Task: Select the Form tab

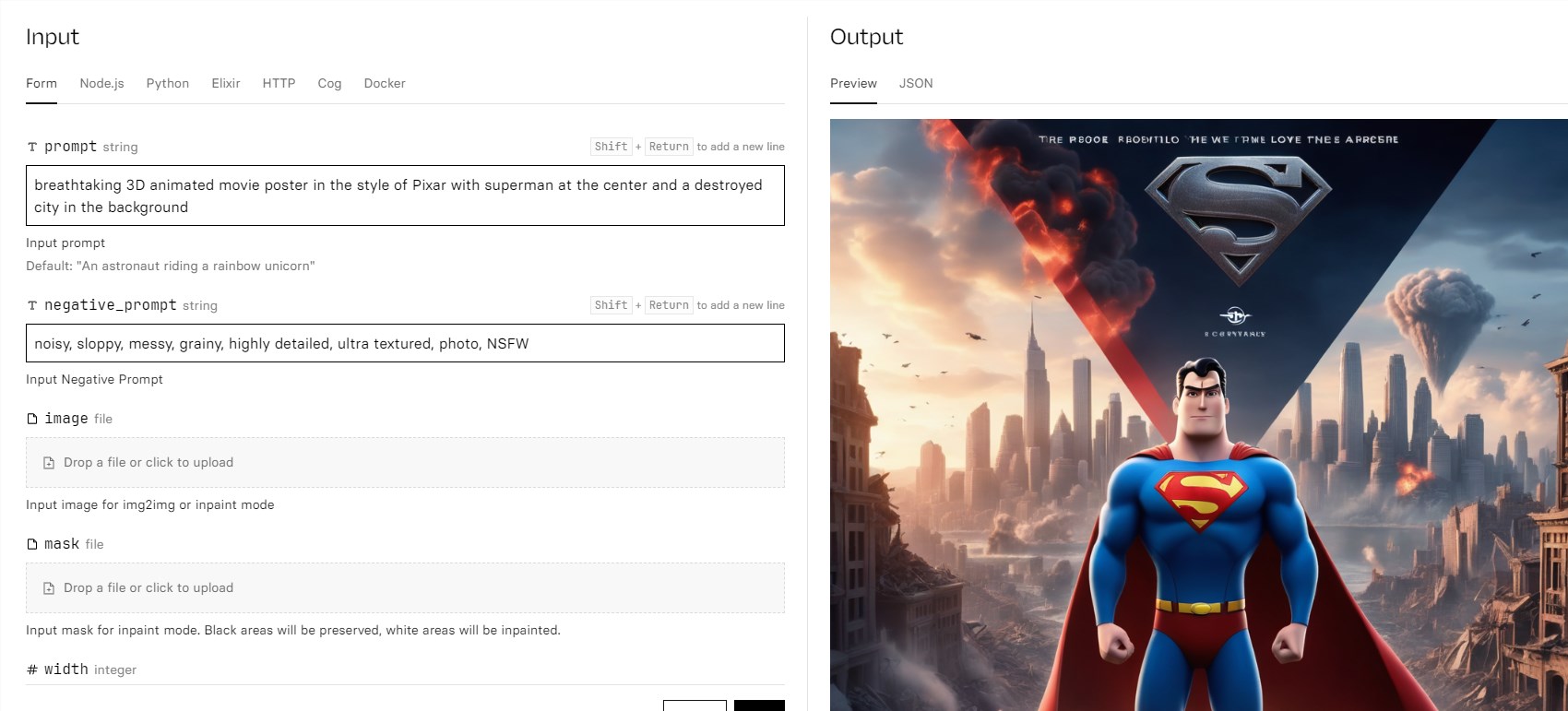Action: 42,83
